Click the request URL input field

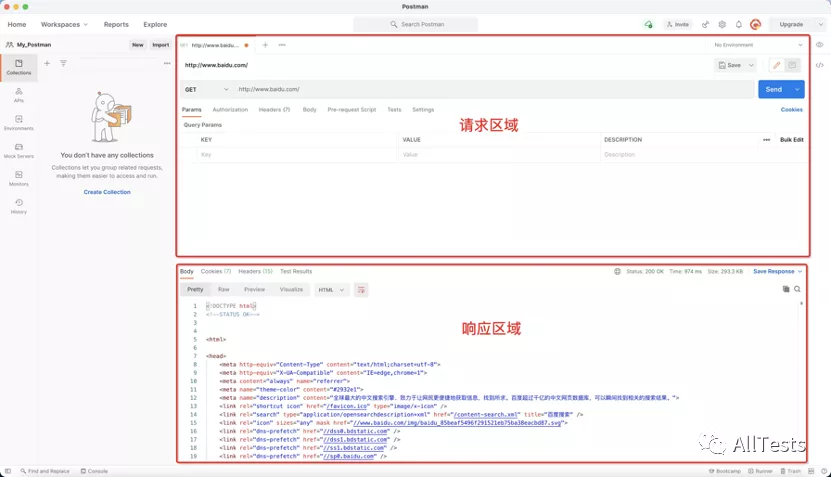[x=495, y=90]
